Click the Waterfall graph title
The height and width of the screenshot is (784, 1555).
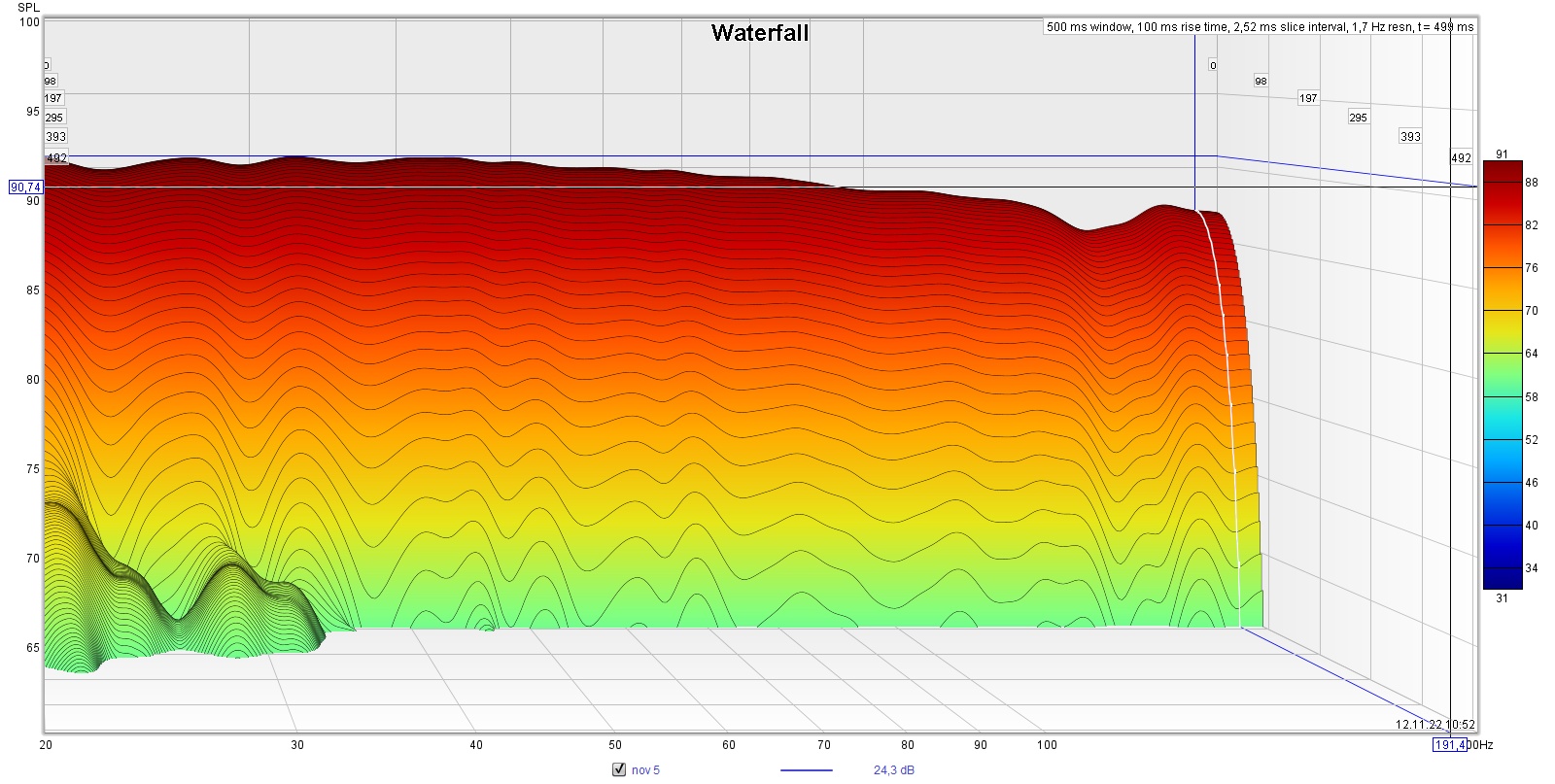[760, 33]
